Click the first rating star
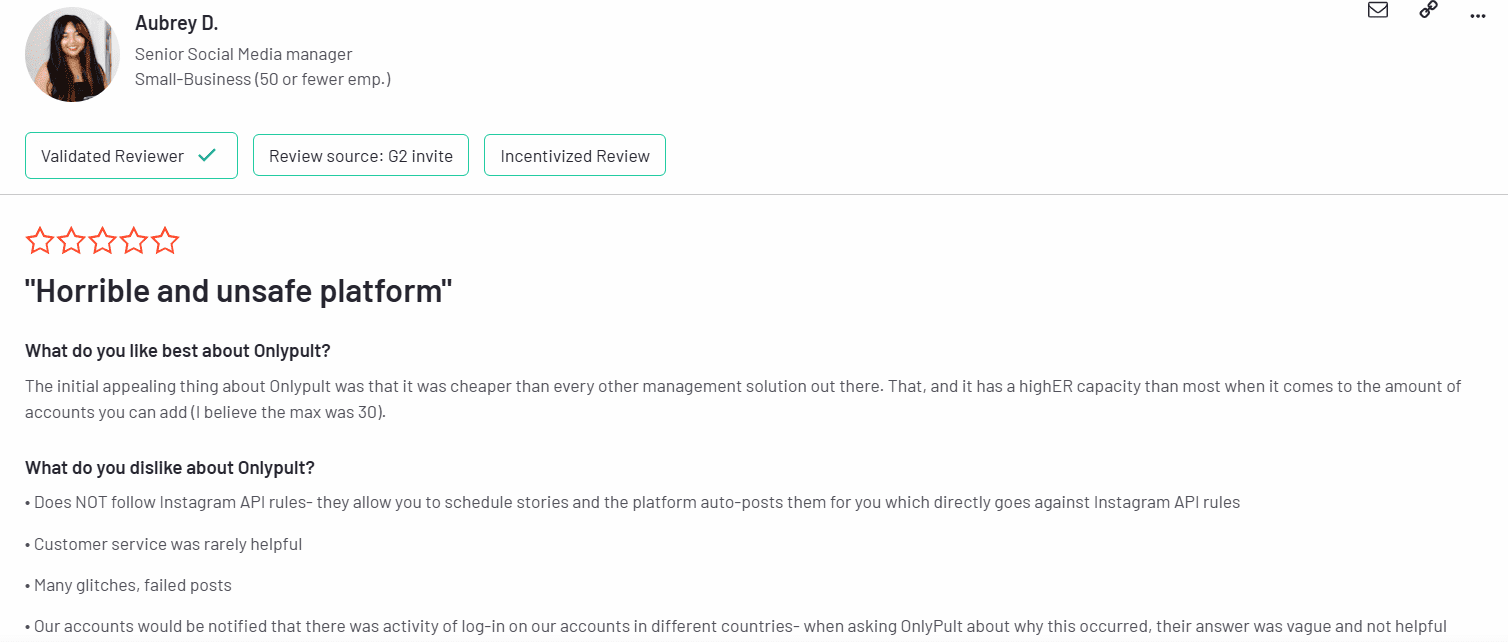The height and width of the screenshot is (642, 1508). point(40,241)
